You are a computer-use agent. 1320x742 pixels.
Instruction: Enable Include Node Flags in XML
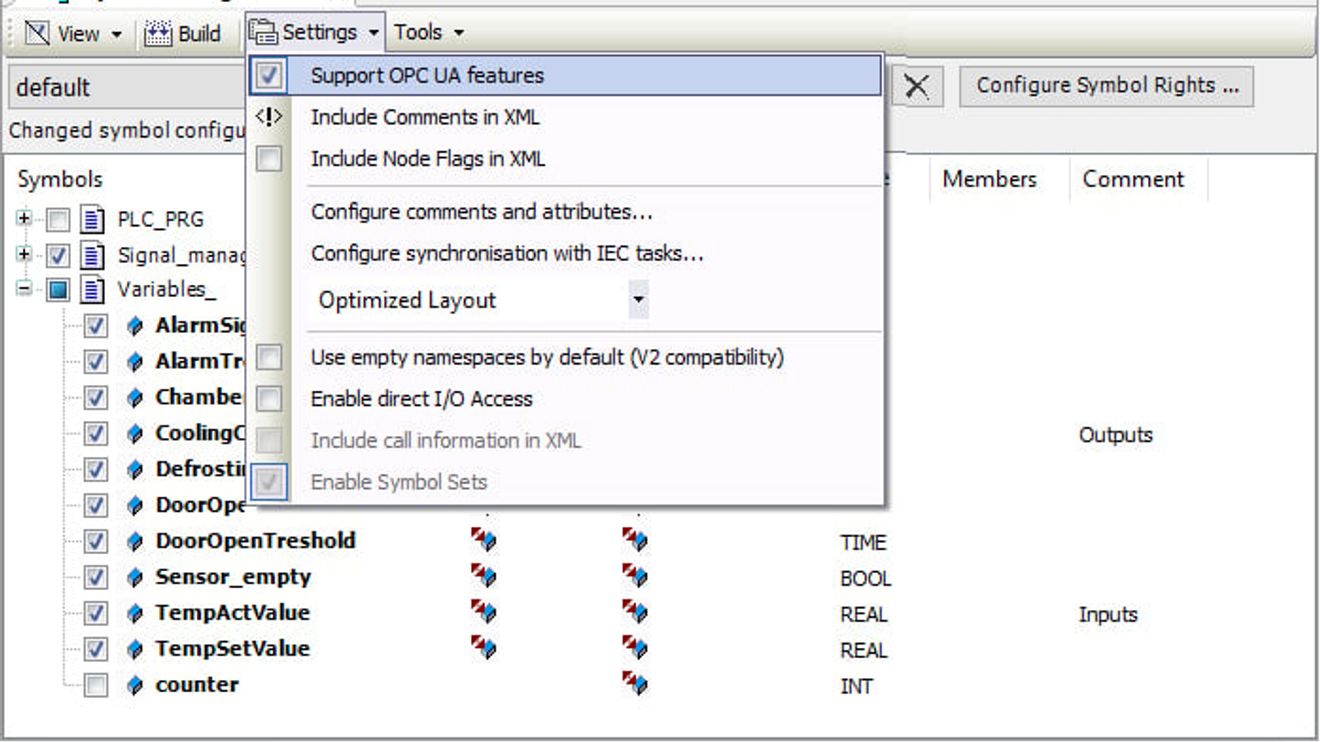[x=269, y=159]
